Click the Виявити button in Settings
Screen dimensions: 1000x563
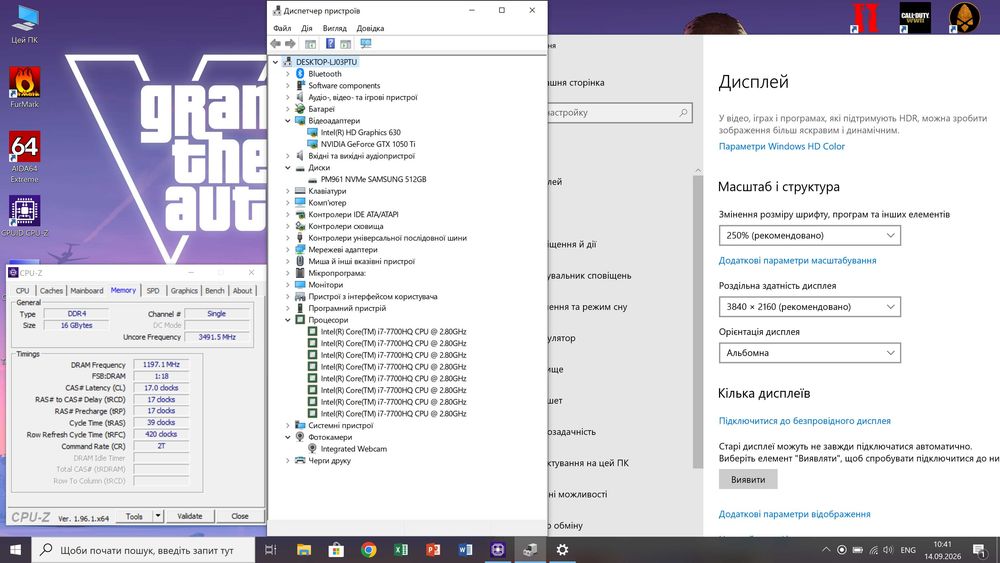click(x=748, y=479)
